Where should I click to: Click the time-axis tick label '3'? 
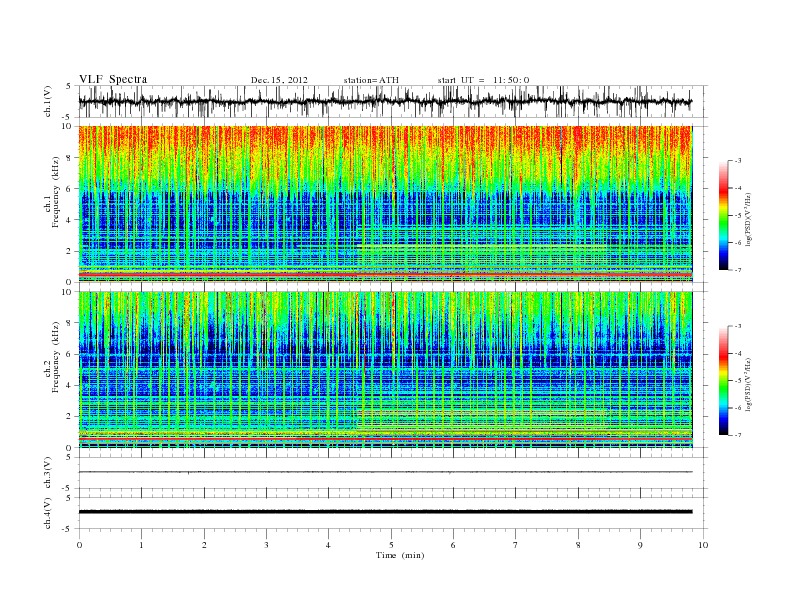(266, 545)
